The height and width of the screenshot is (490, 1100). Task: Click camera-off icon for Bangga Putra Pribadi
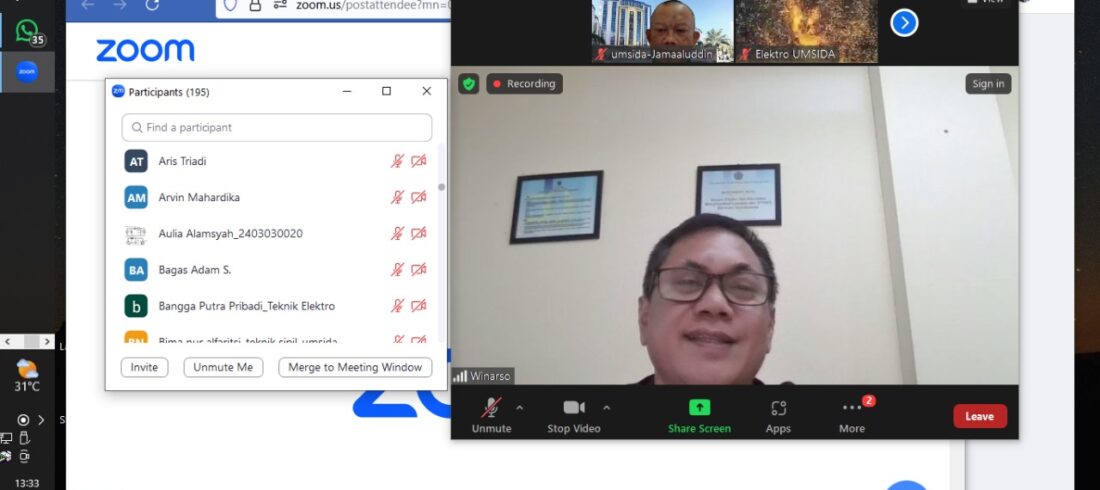[x=419, y=306]
